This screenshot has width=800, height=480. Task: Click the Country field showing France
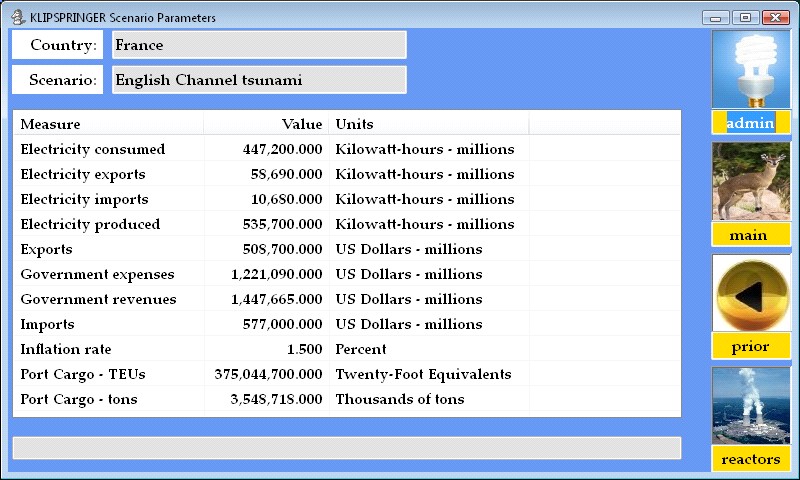pos(259,45)
